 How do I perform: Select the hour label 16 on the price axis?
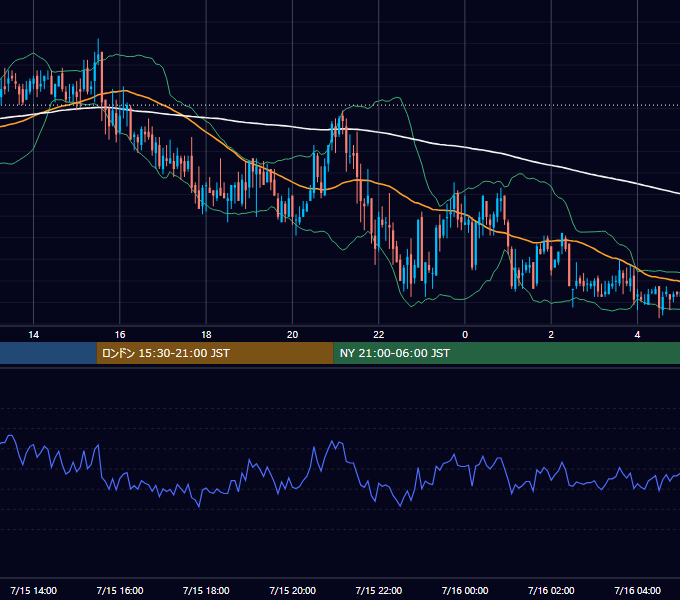pyautogui.click(x=120, y=335)
